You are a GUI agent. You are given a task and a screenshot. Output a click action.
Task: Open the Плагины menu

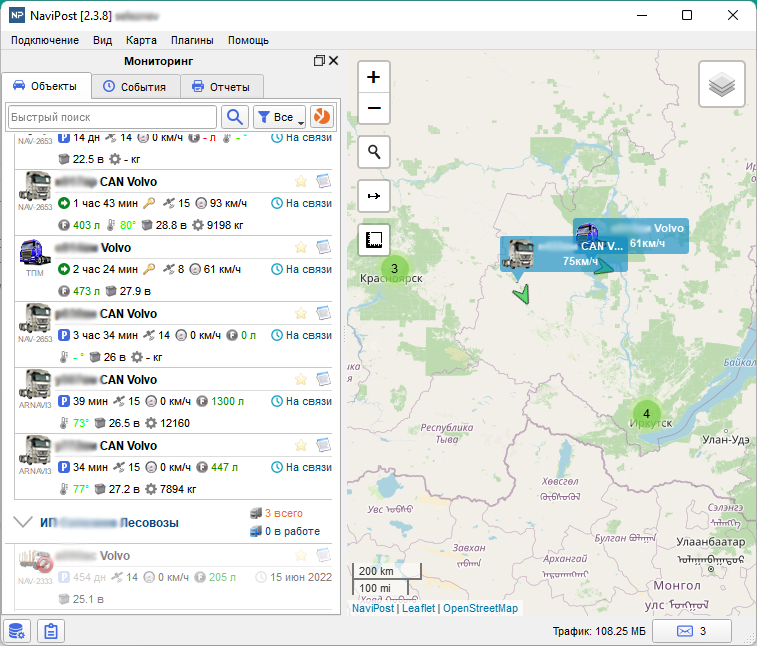tap(191, 40)
